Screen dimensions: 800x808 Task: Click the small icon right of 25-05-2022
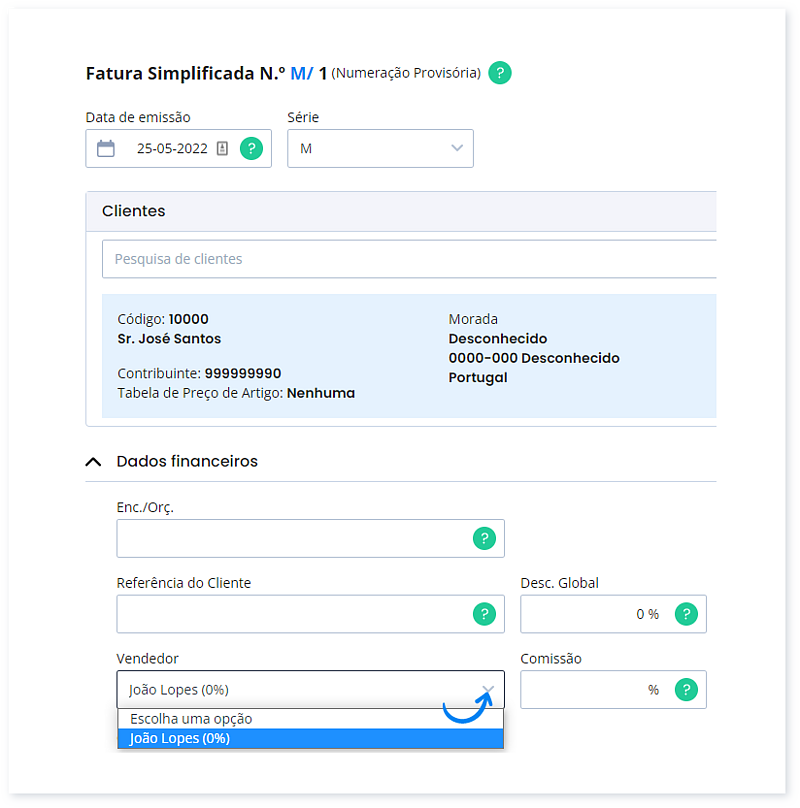tap(222, 148)
